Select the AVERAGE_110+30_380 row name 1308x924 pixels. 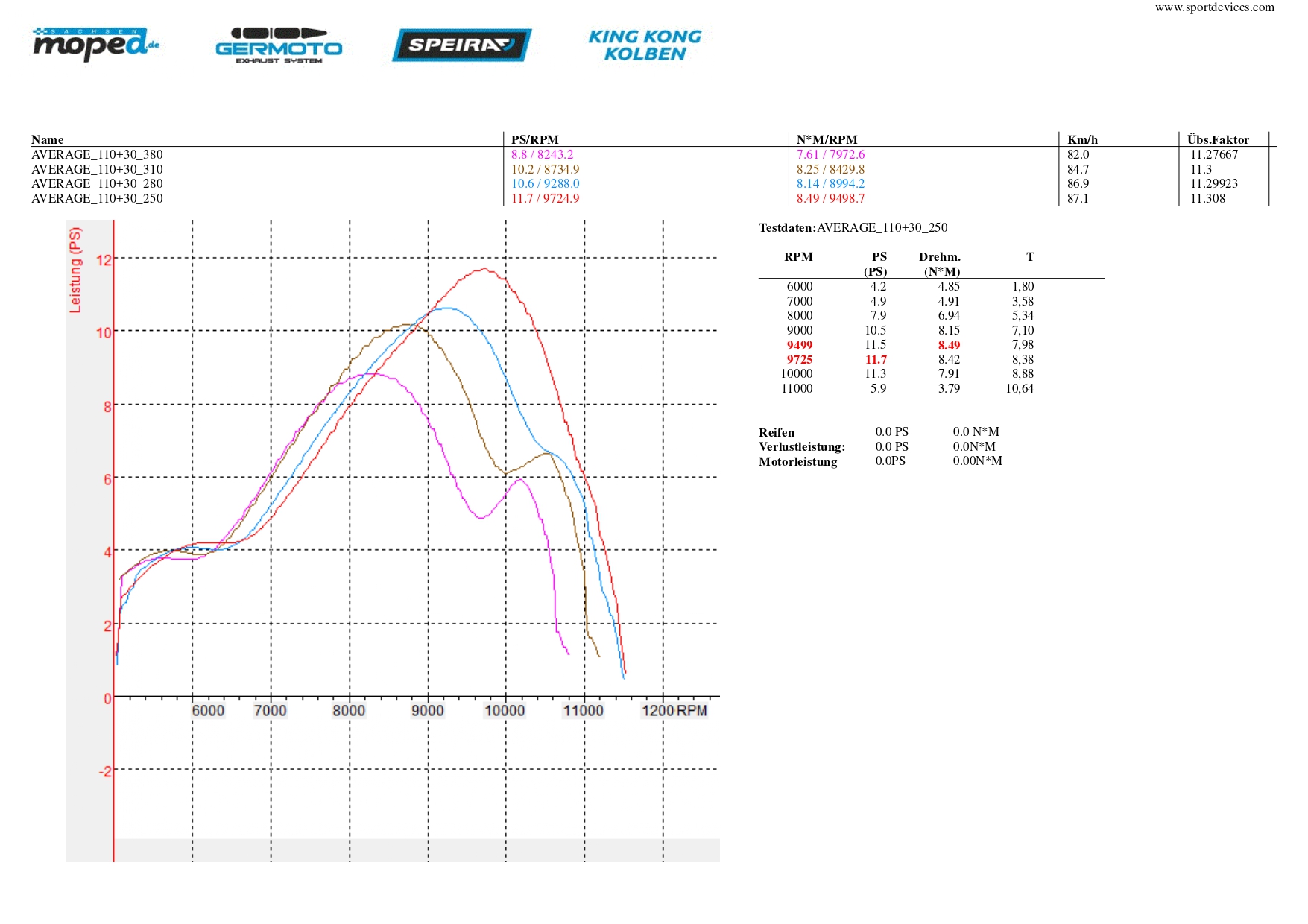(x=97, y=155)
